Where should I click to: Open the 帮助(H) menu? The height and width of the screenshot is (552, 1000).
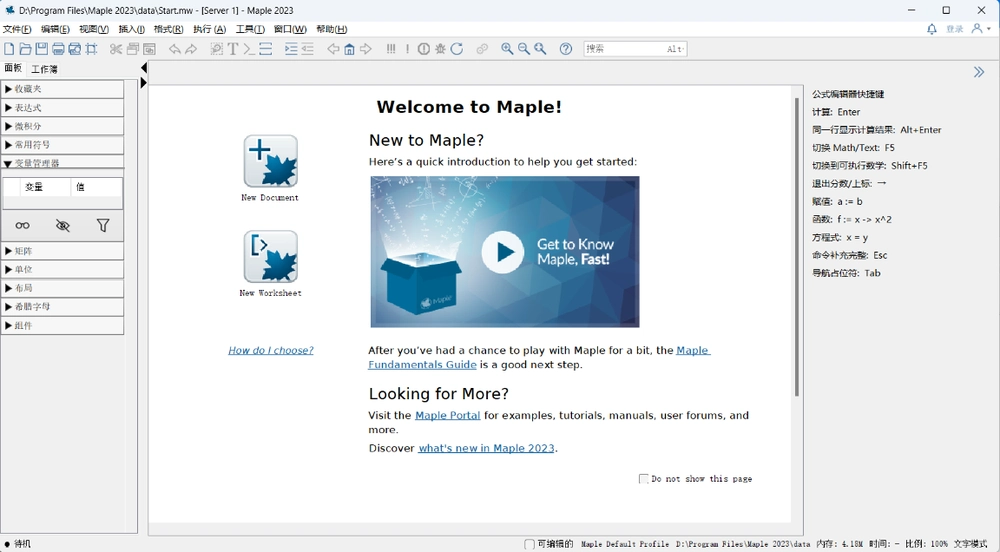pos(332,29)
